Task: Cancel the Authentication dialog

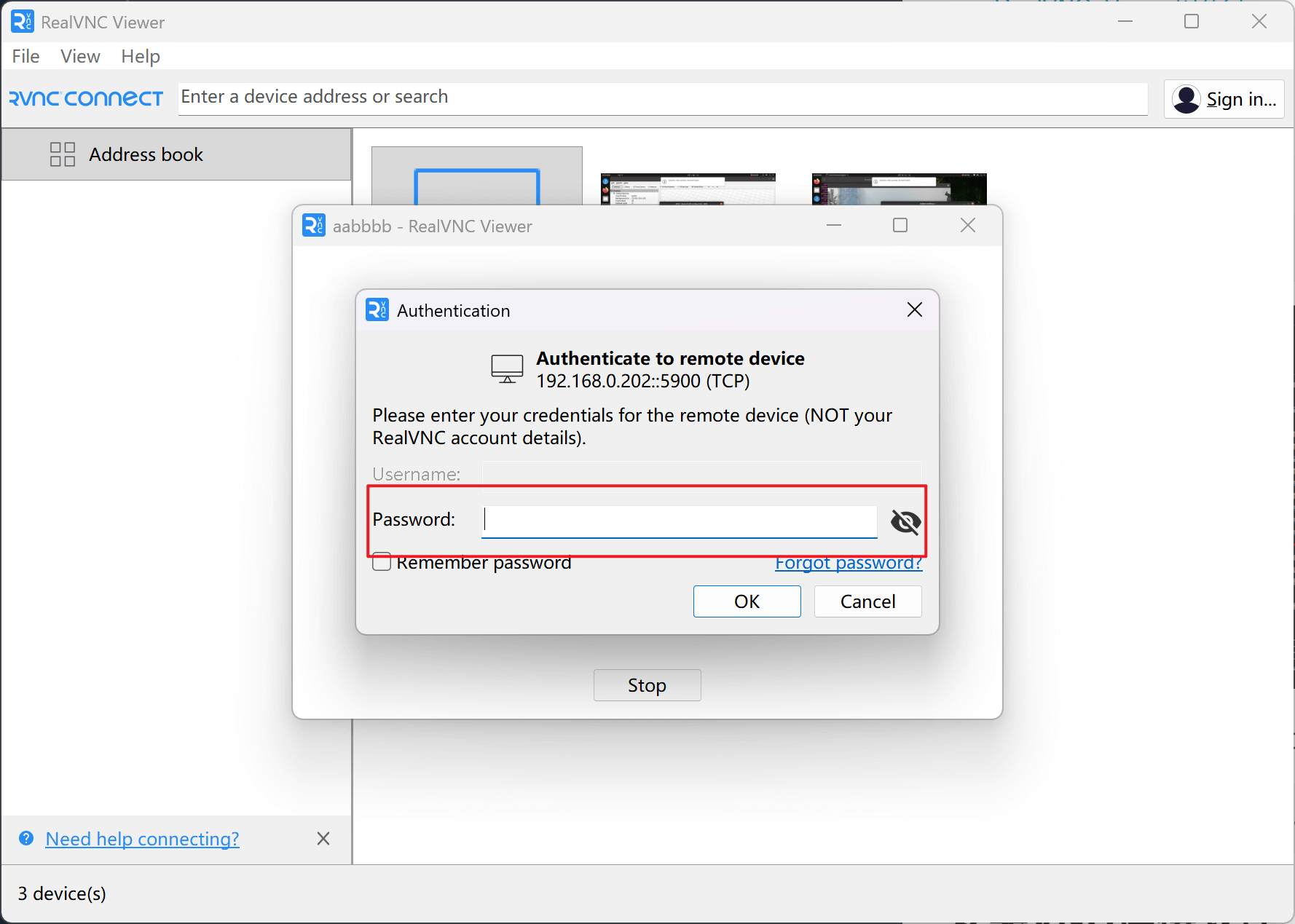Action: 867,601
